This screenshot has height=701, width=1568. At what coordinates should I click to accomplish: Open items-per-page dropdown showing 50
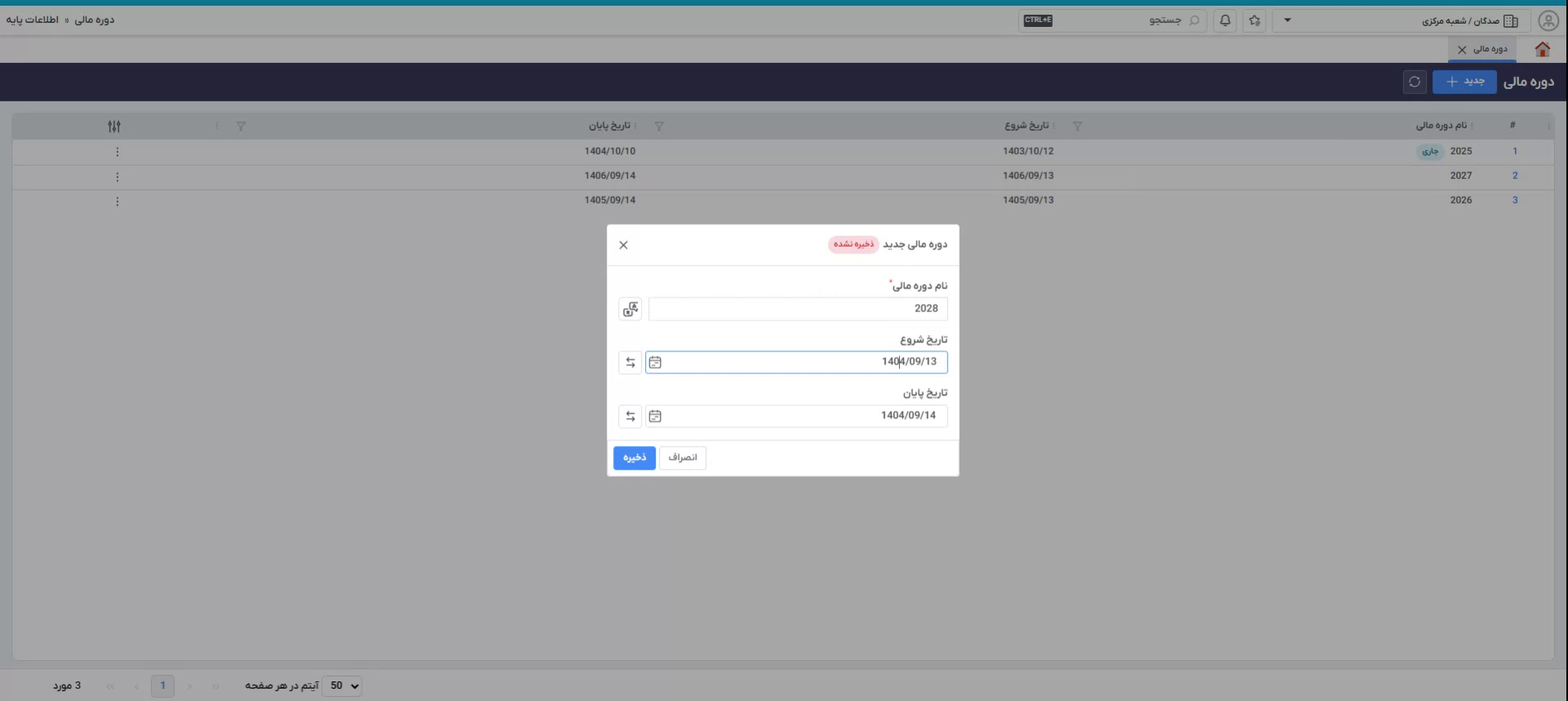tap(342, 686)
